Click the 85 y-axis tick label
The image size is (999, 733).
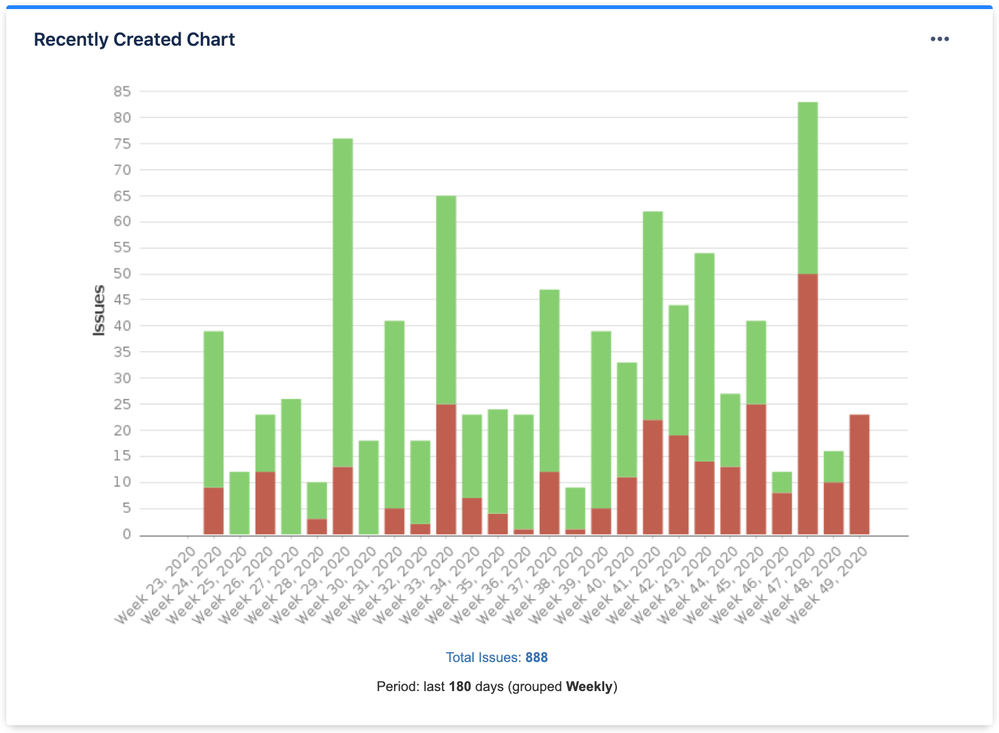[122, 92]
